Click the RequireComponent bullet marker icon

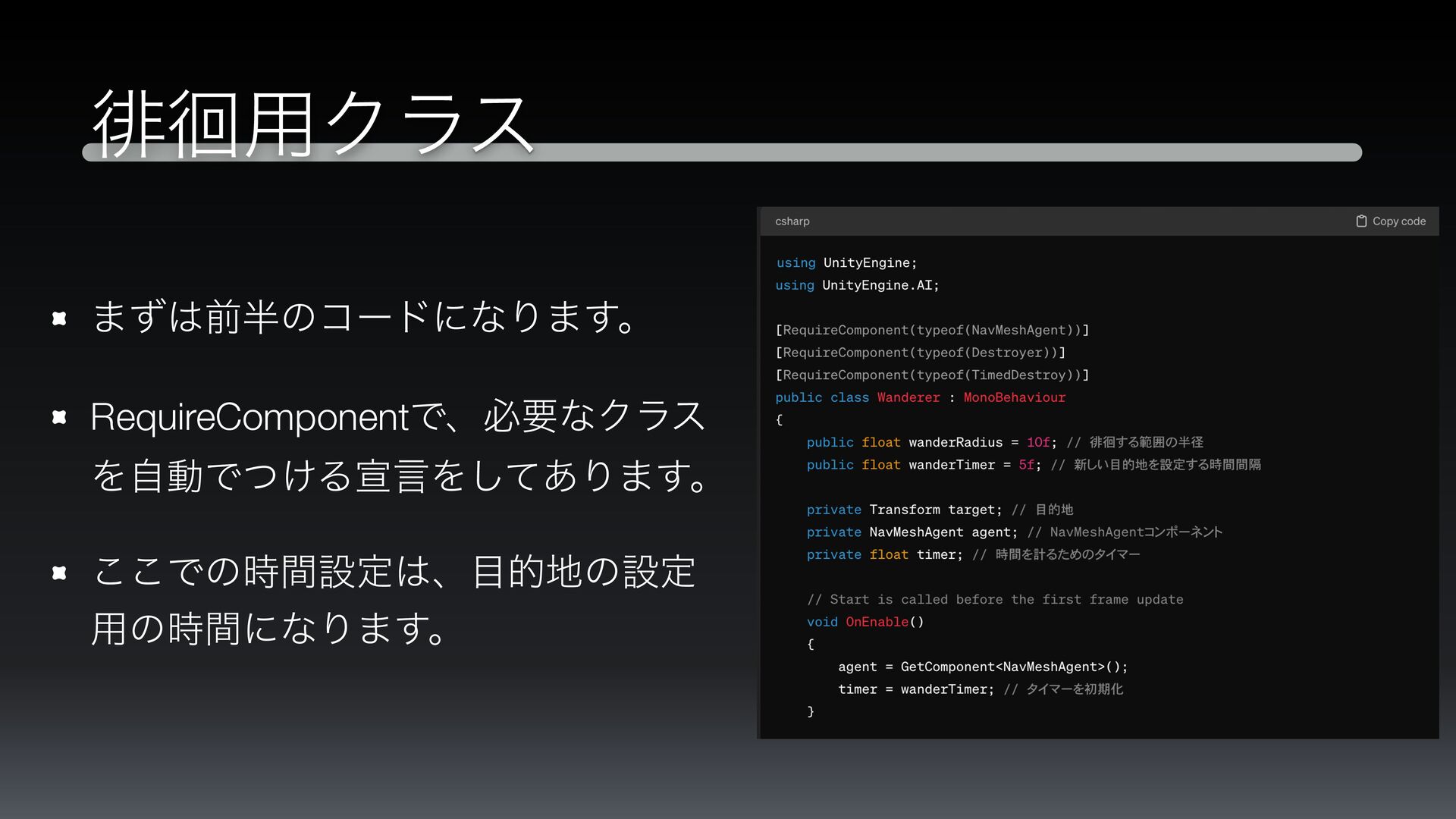tap(59, 417)
